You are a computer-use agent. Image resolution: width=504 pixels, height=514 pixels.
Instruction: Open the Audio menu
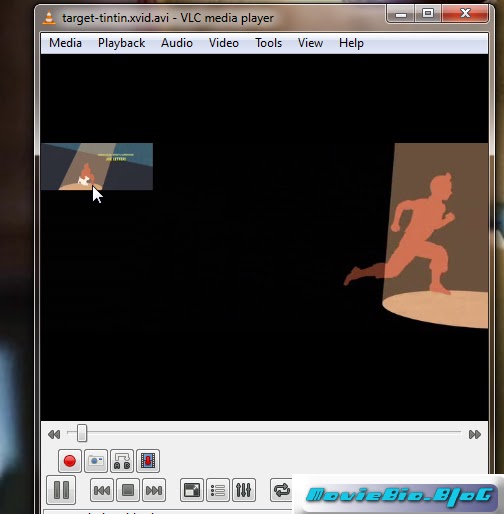coord(177,43)
